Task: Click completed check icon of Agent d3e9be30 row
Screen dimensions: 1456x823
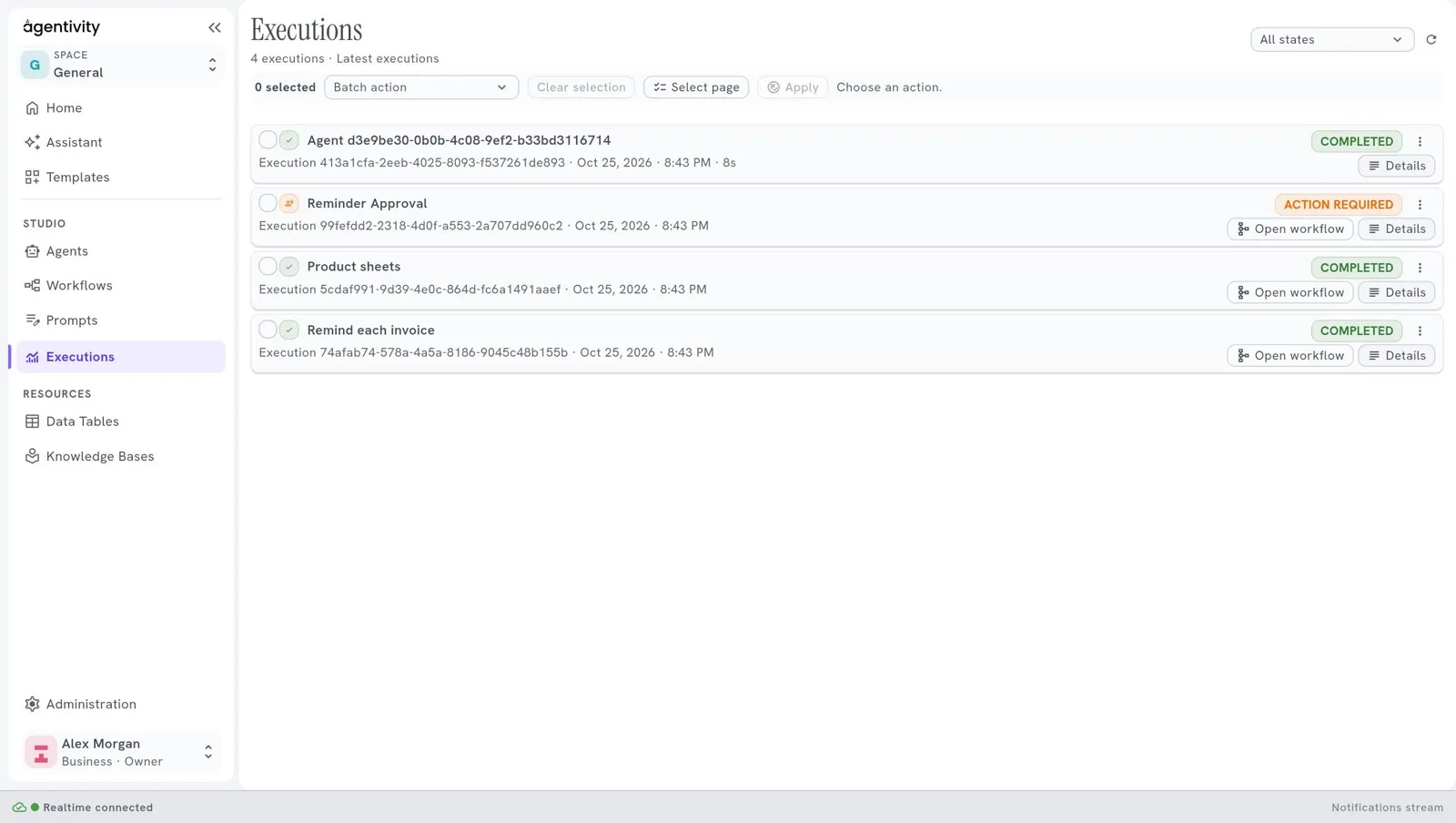Action: [289, 140]
